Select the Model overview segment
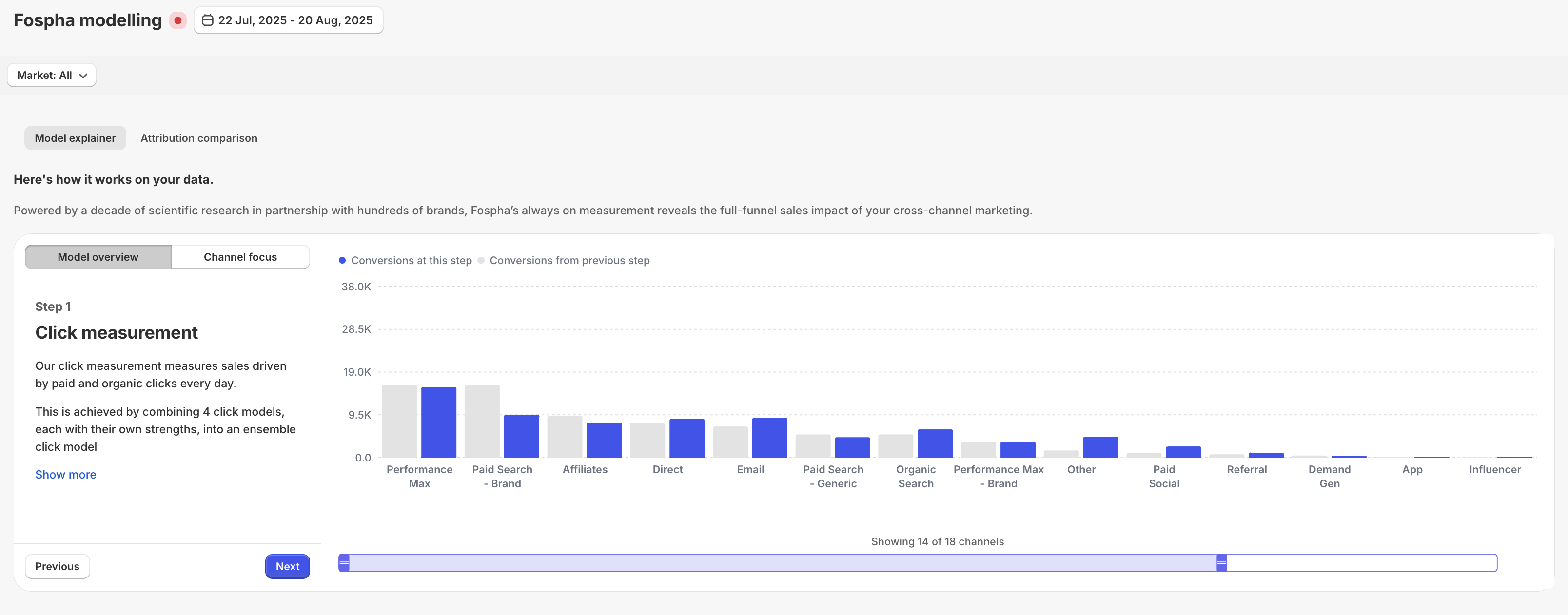This screenshot has height=615, width=1568. click(98, 257)
